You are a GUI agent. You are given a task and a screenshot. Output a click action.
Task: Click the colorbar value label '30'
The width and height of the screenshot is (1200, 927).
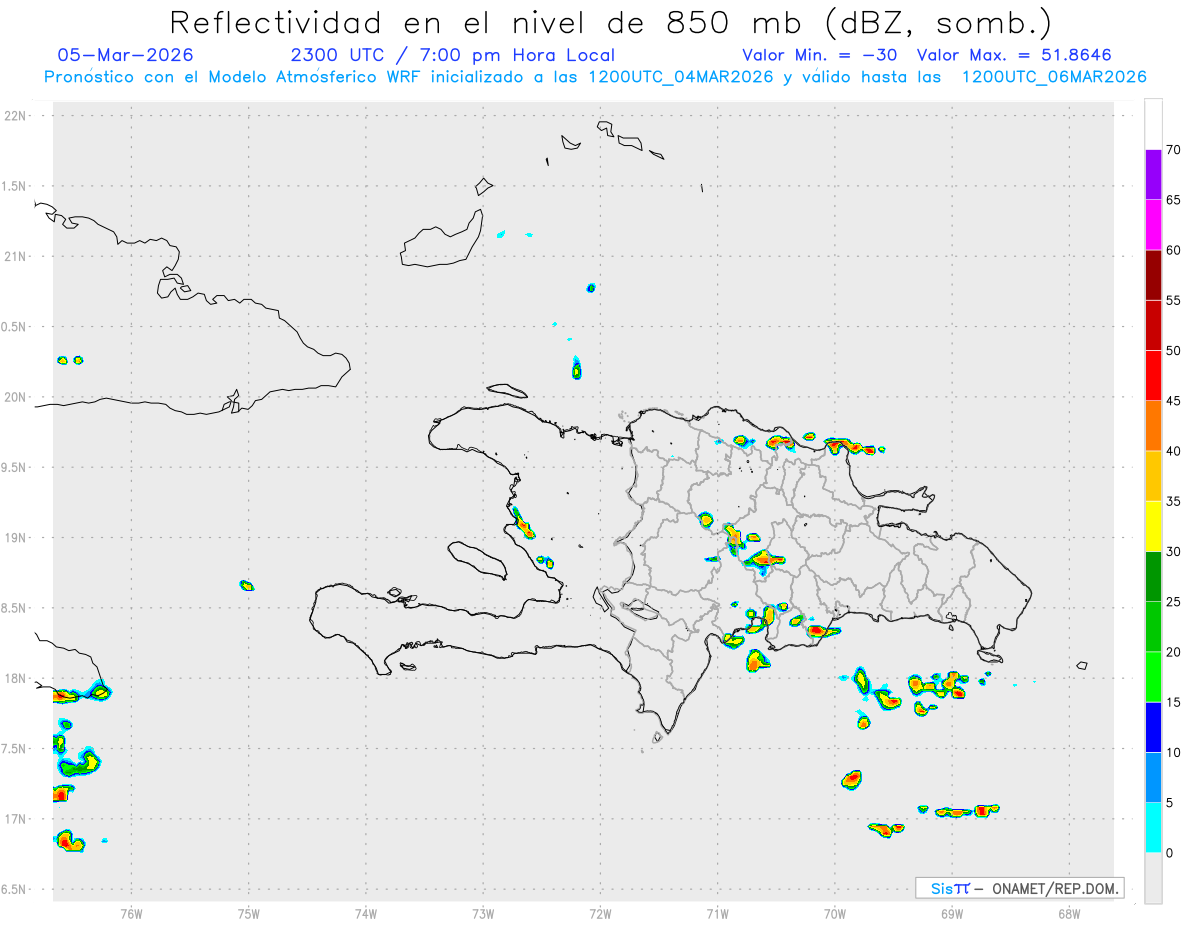1173,552
